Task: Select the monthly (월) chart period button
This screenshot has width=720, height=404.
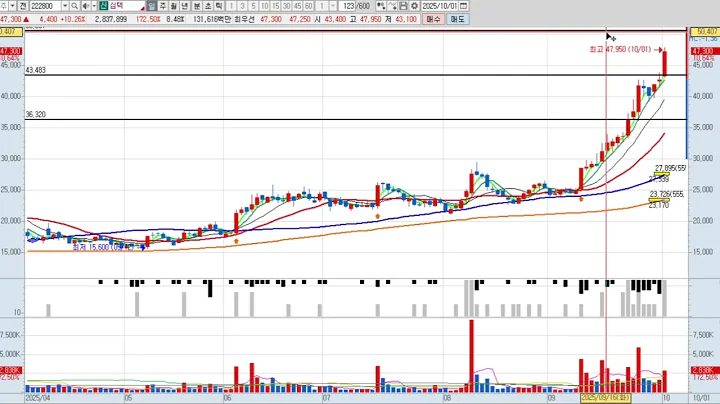Action: click(x=174, y=6)
